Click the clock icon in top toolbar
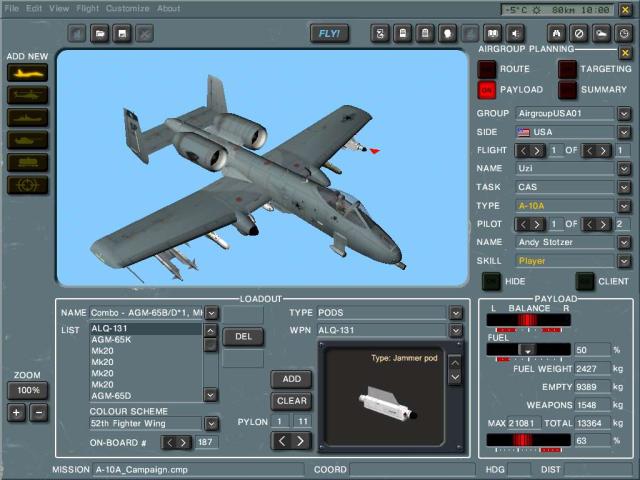Image resolution: width=640 pixels, height=480 pixels. (x=623, y=34)
